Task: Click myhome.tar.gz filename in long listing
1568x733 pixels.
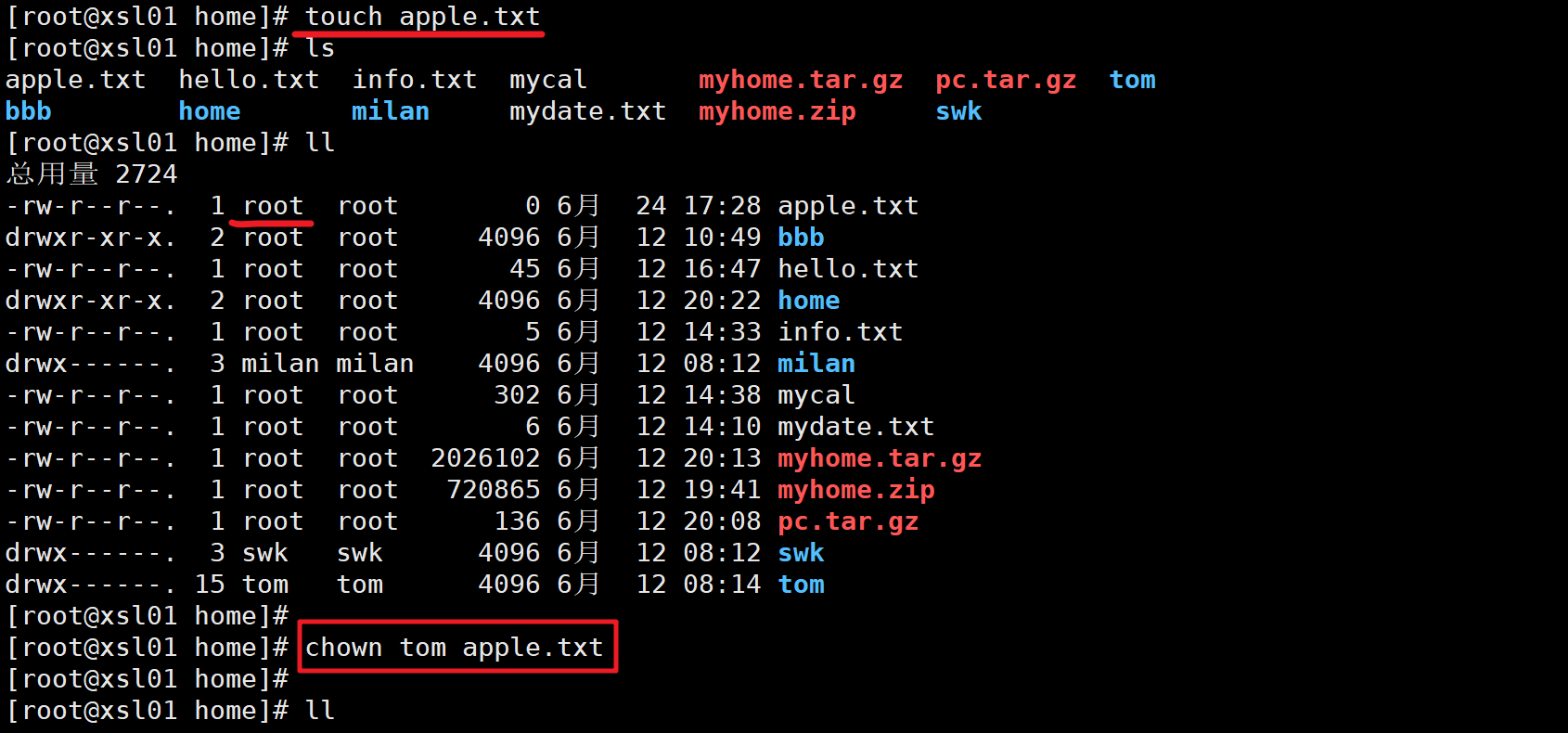Action: (880, 458)
